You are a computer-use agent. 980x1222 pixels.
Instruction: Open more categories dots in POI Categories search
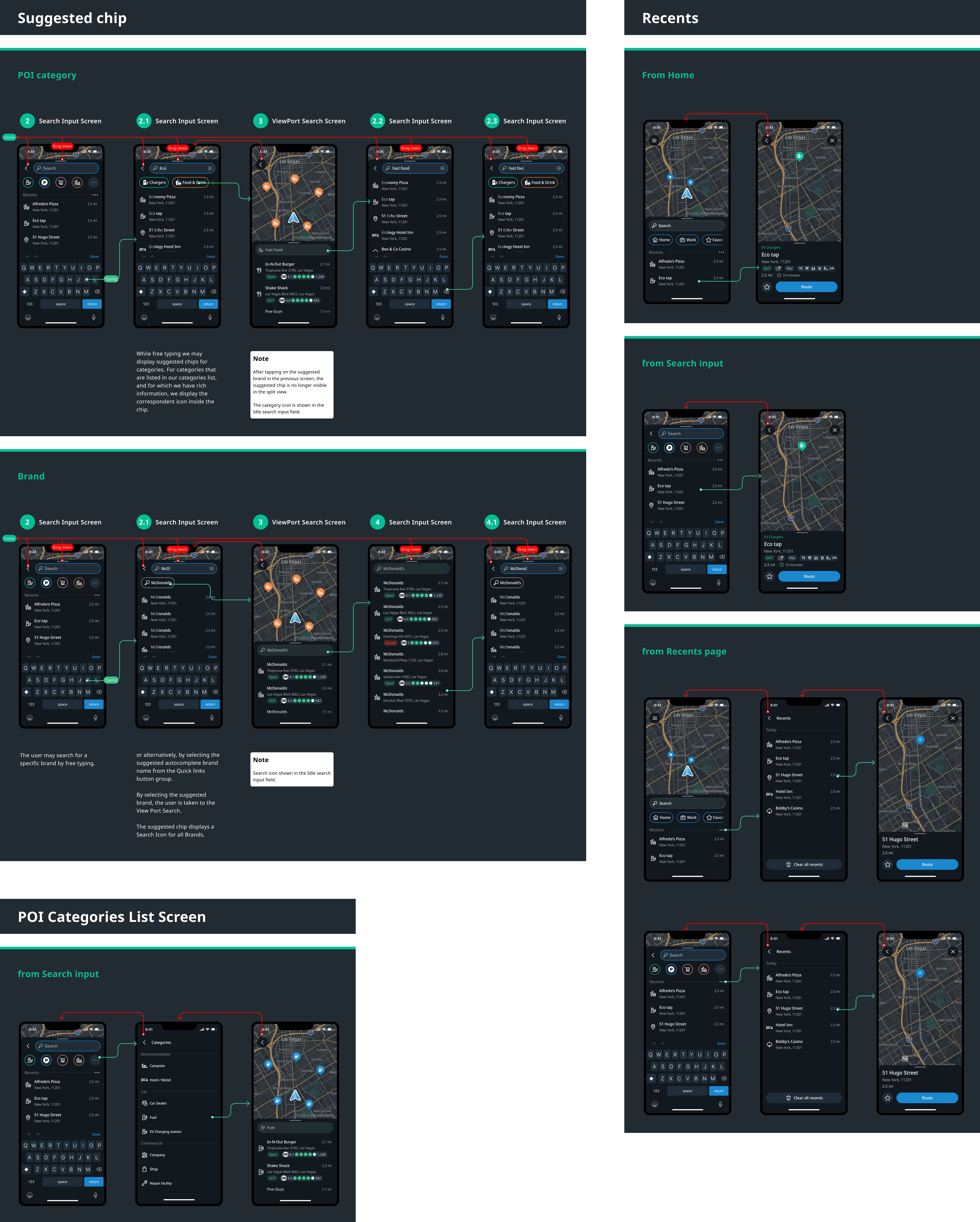(95, 1060)
